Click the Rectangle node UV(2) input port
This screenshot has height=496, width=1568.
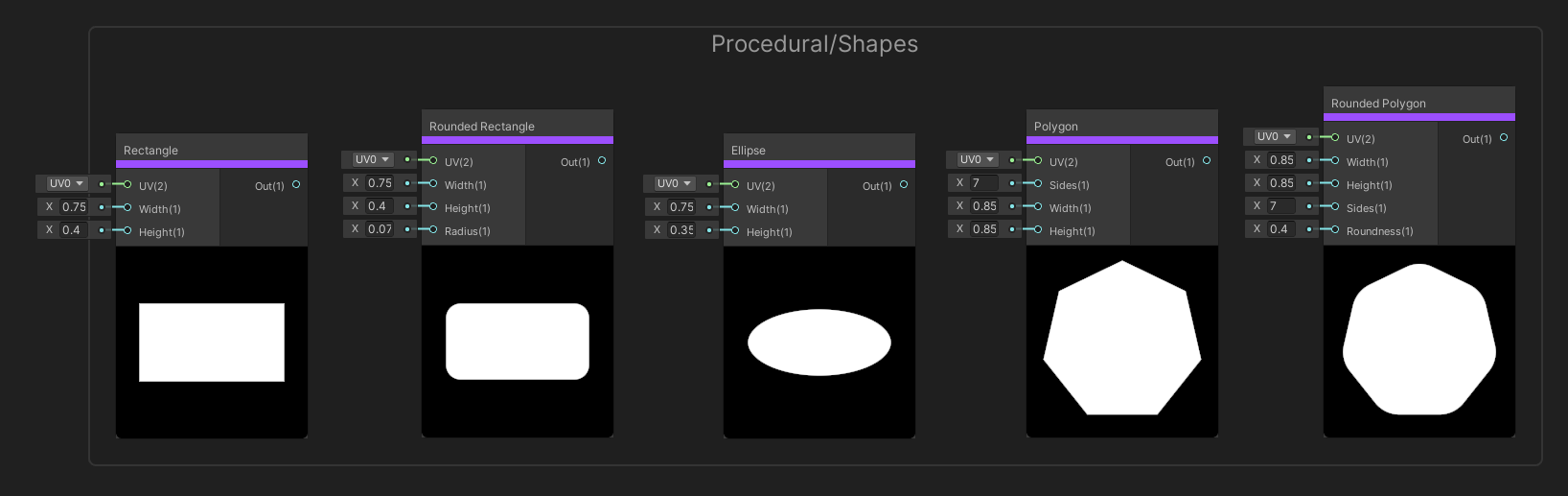tap(127, 184)
